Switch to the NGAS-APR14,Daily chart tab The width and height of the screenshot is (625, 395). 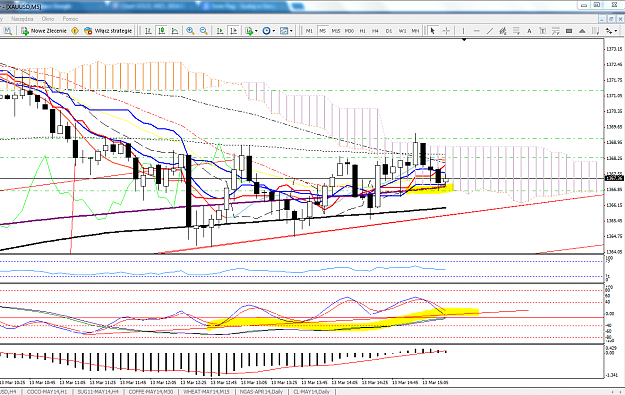(261, 392)
